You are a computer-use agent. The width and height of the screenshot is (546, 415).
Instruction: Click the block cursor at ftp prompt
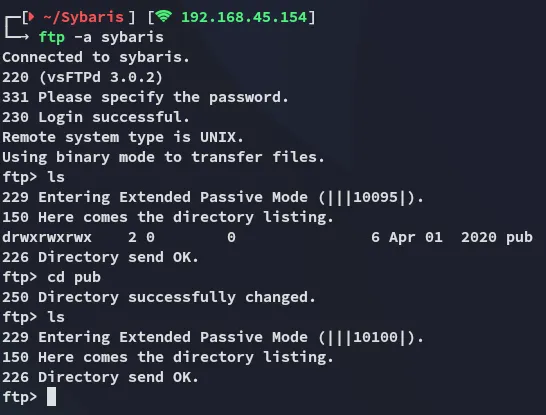[51, 397]
